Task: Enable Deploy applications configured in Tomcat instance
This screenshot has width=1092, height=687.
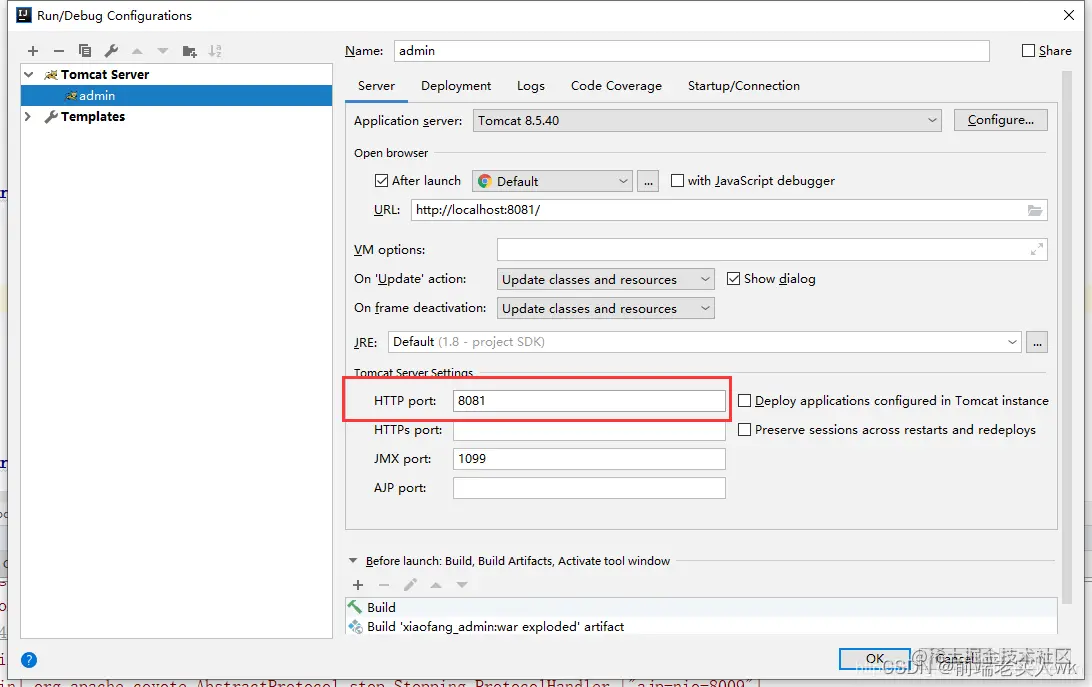Action: pos(744,401)
